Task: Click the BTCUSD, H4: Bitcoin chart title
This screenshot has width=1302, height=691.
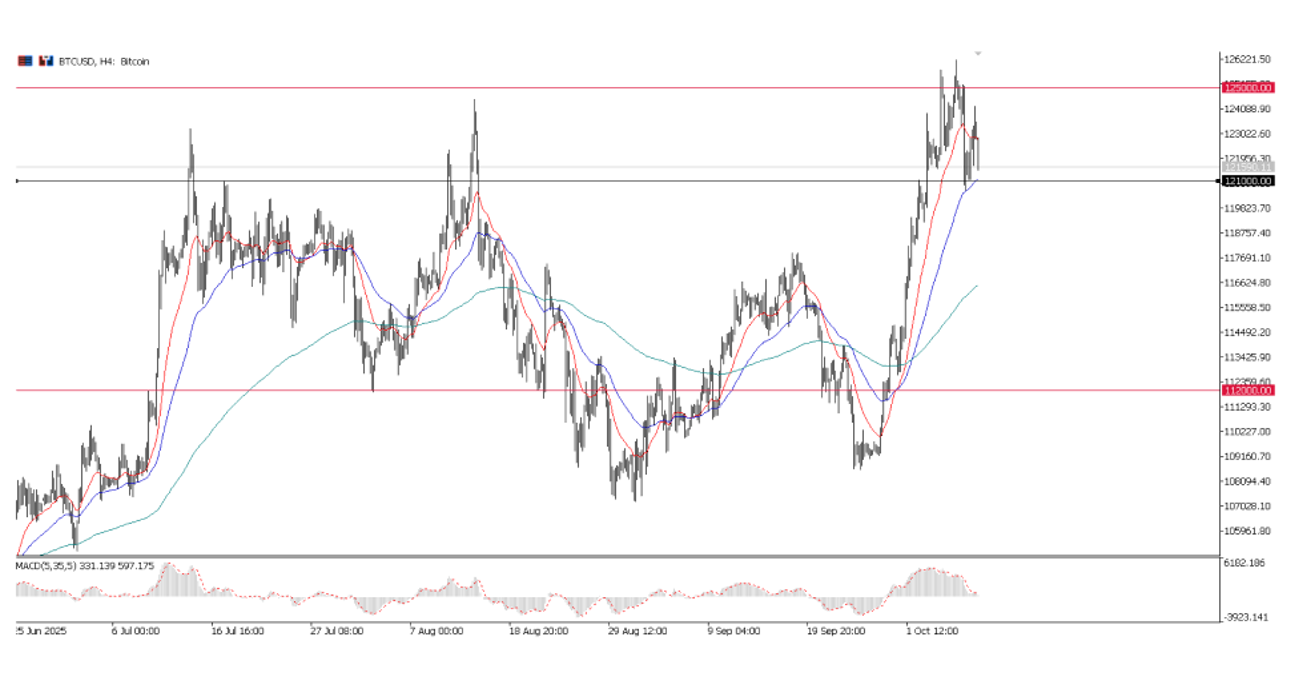Action: click(x=103, y=61)
